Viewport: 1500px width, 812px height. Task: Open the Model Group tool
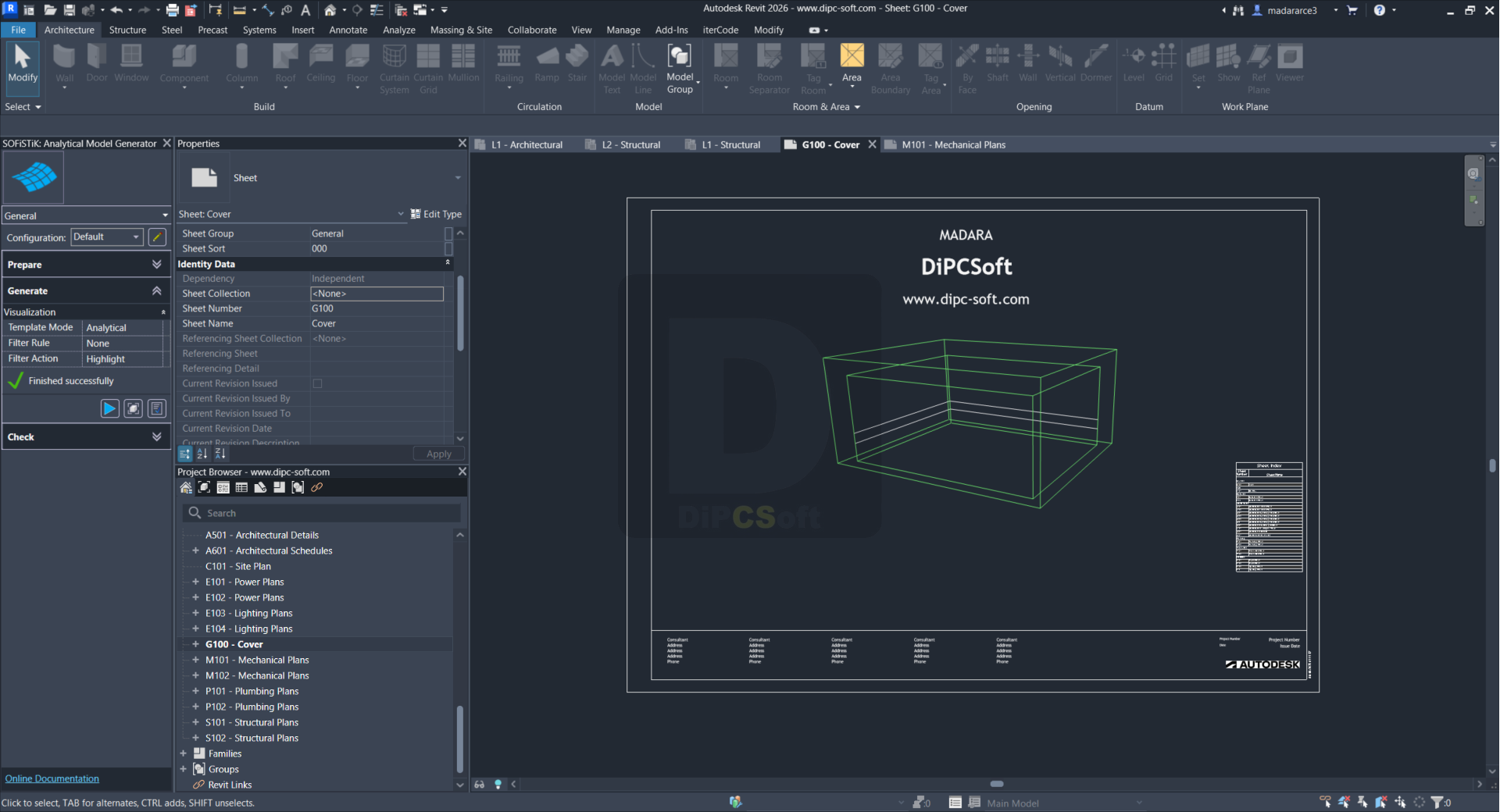(680, 69)
